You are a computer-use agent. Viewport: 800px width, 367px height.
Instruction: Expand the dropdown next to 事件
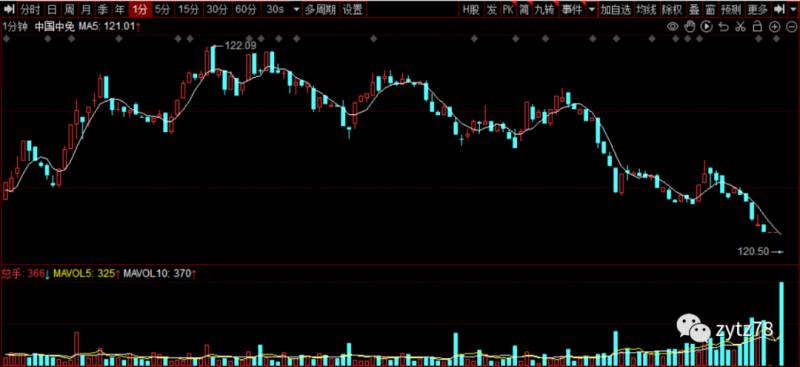pos(591,9)
